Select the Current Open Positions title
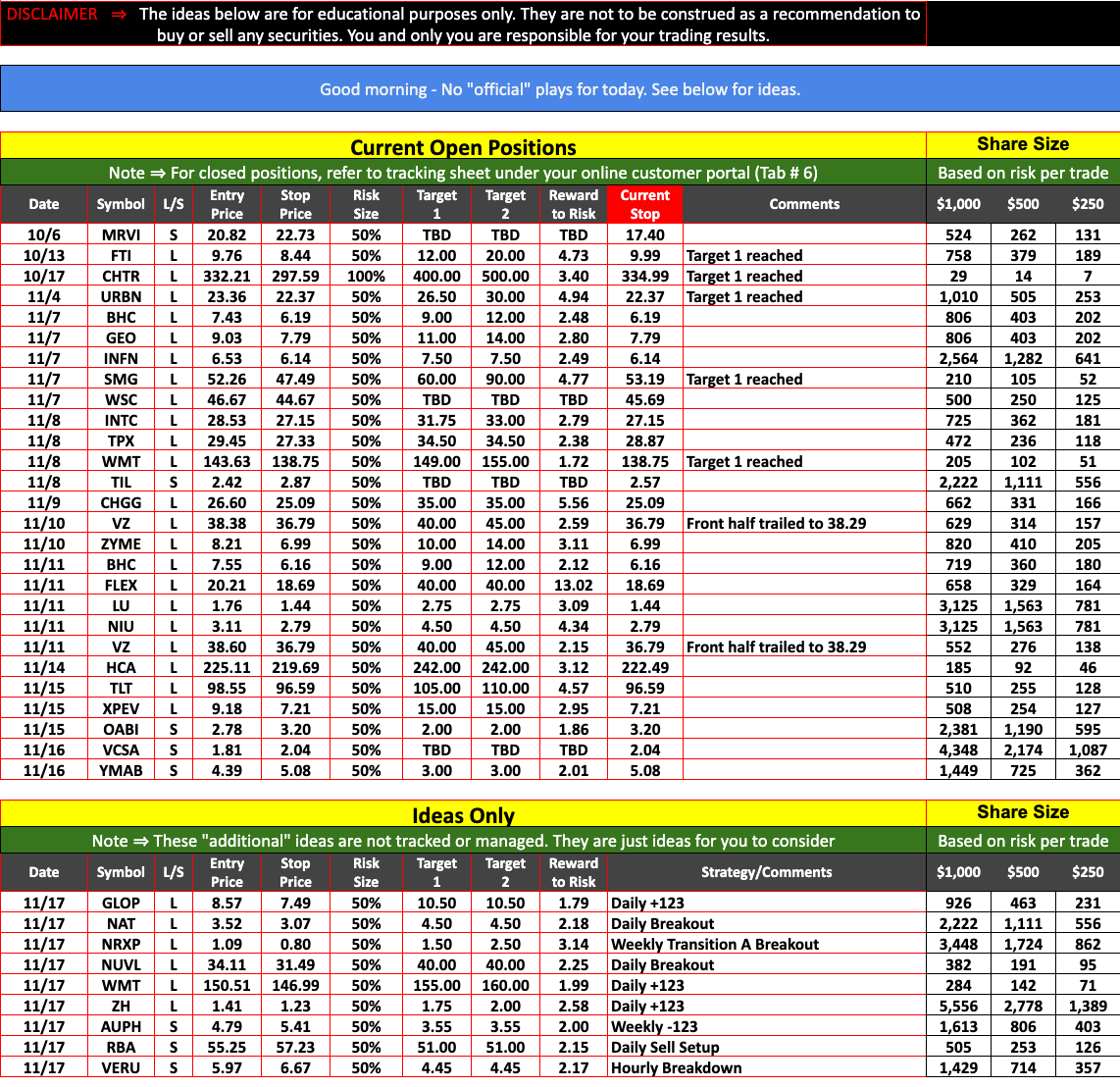 [x=463, y=147]
